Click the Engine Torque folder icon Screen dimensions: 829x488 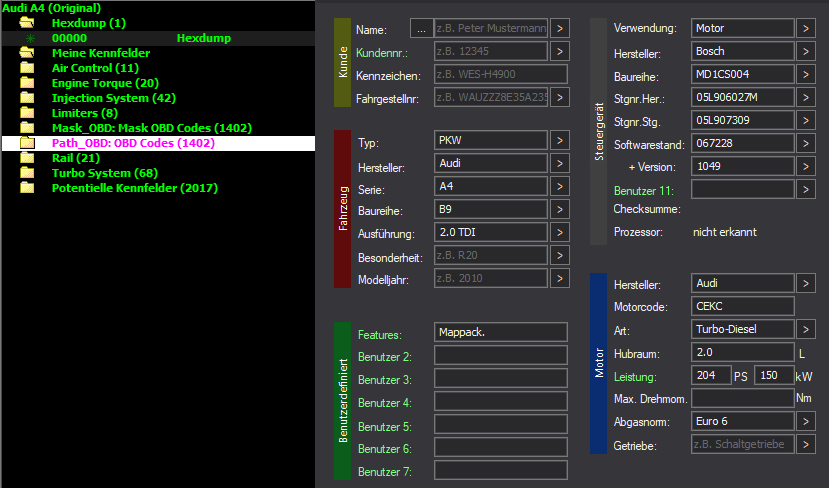tap(27, 83)
